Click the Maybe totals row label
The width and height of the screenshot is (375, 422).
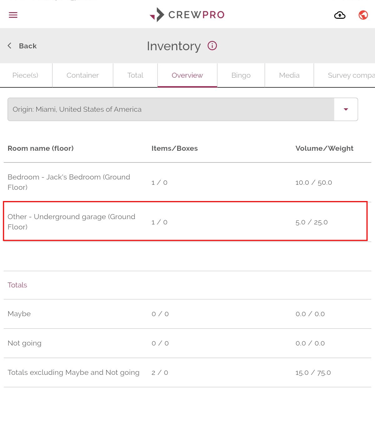pos(19,314)
